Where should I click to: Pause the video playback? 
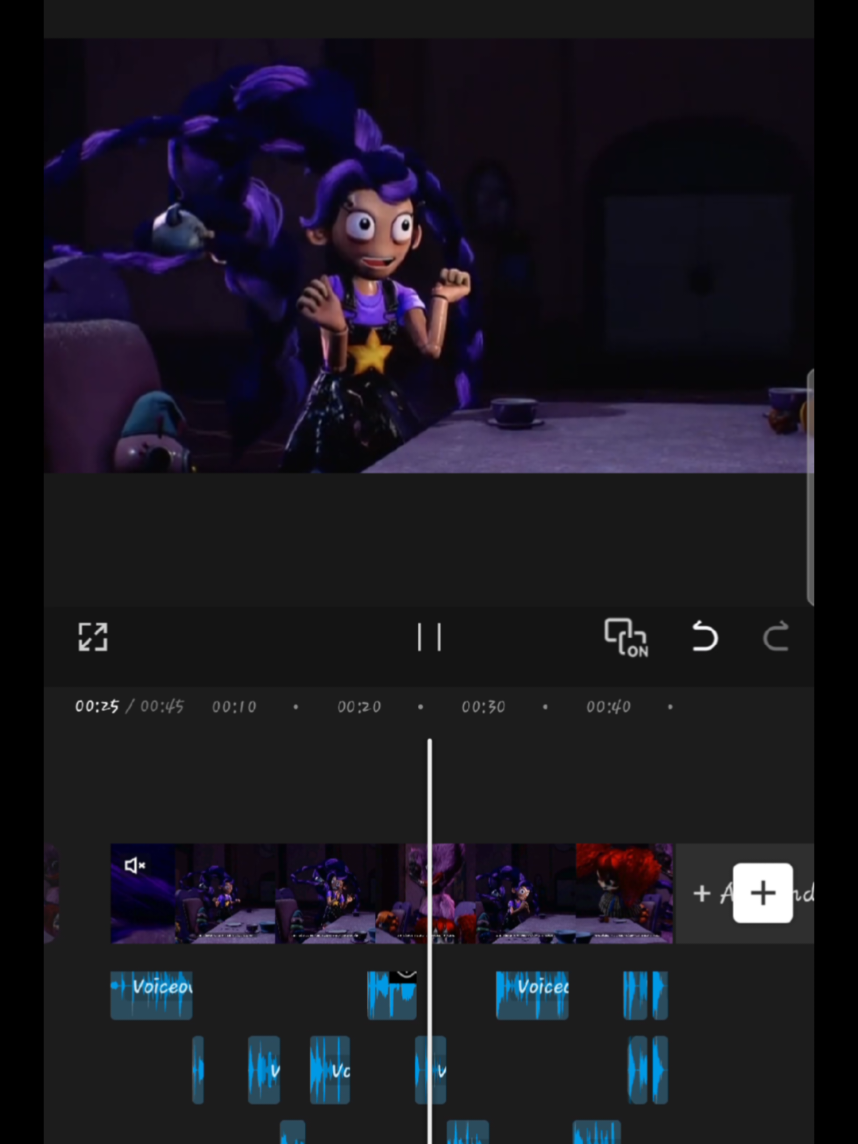pyautogui.click(x=429, y=637)
